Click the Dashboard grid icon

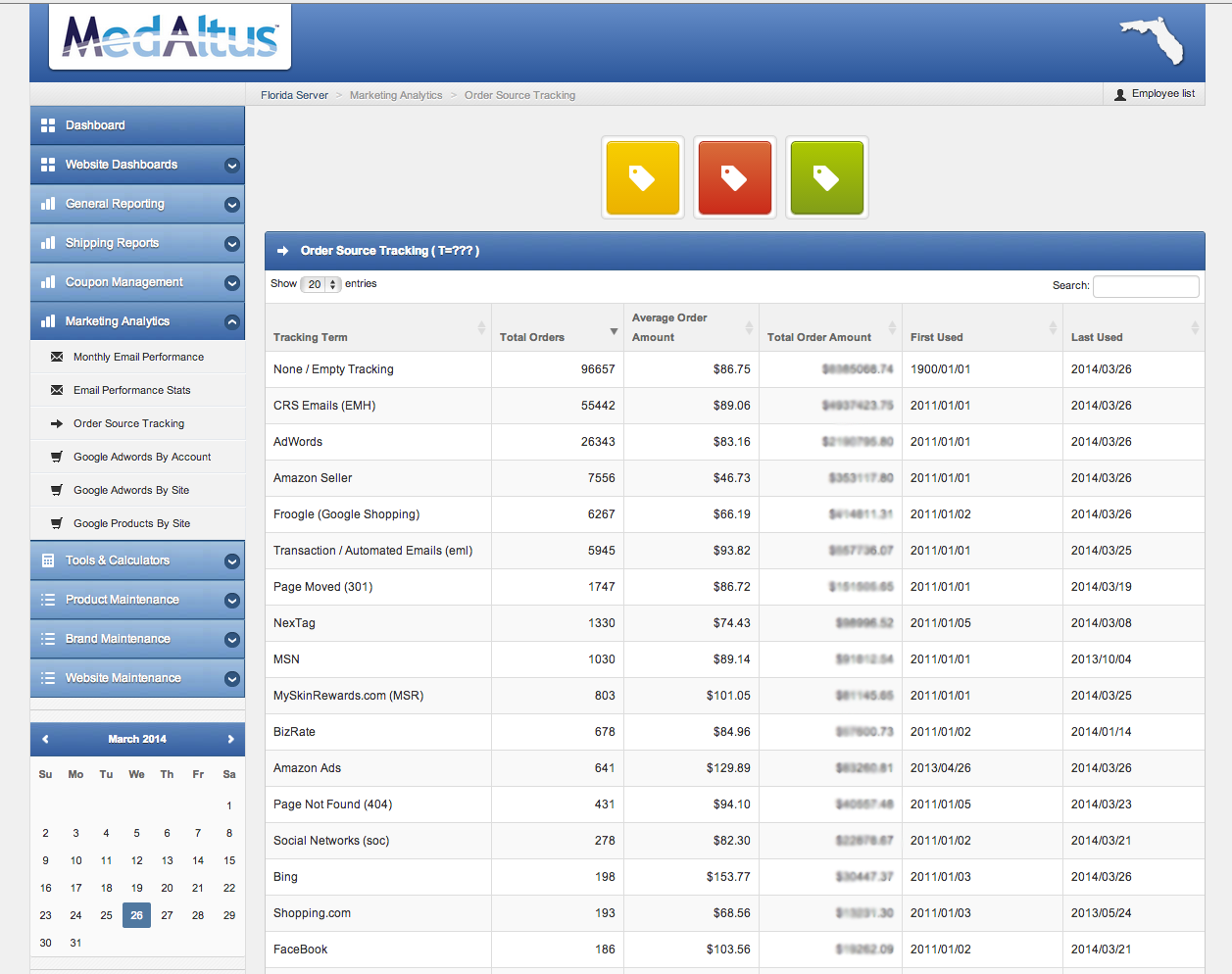click(x=48, y=125)
